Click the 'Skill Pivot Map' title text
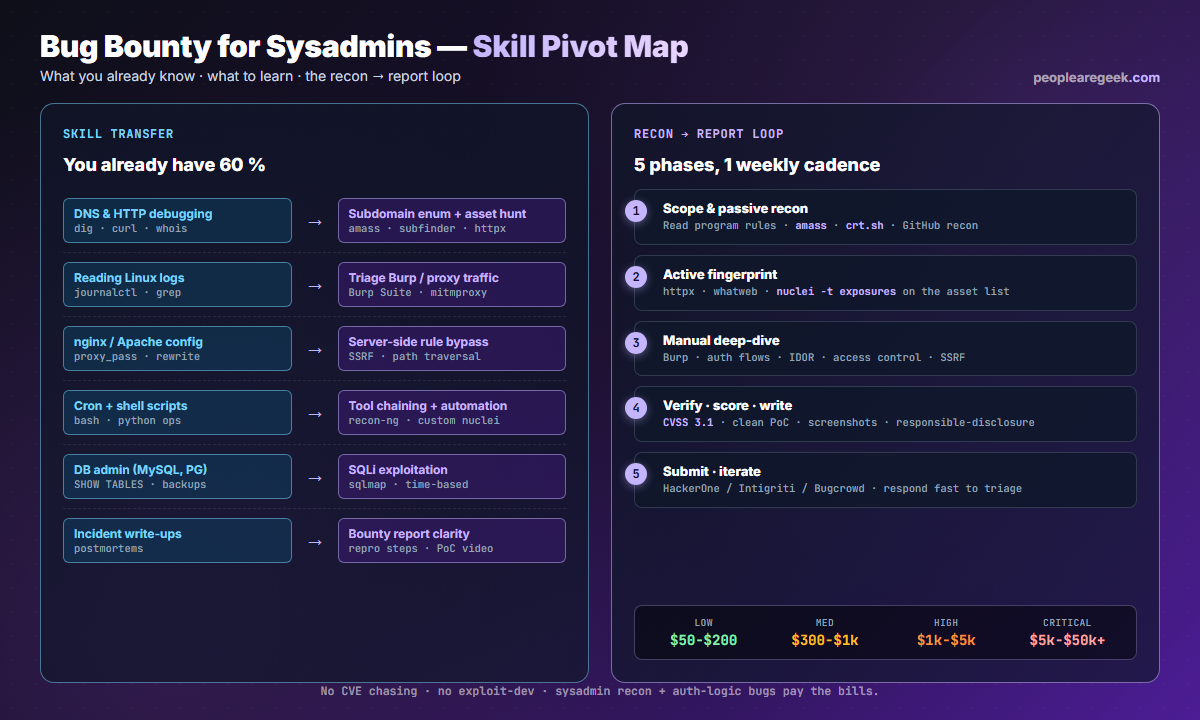 [580, 46]
